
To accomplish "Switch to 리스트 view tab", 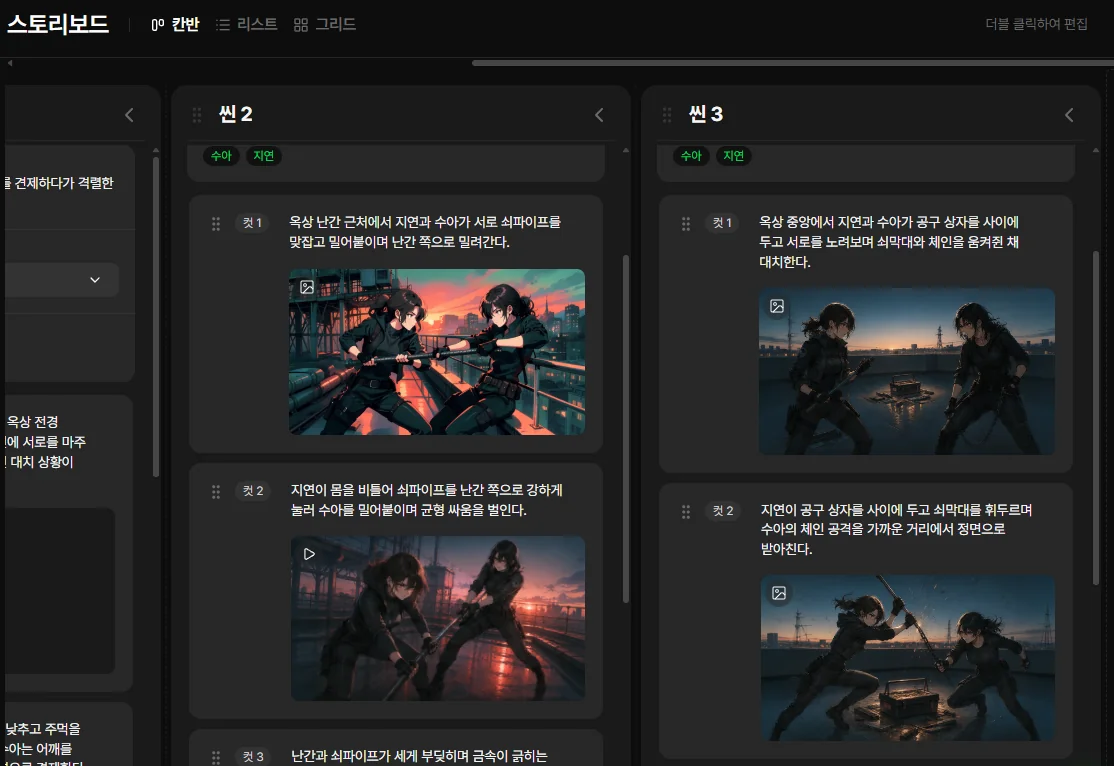I will 247,24.
